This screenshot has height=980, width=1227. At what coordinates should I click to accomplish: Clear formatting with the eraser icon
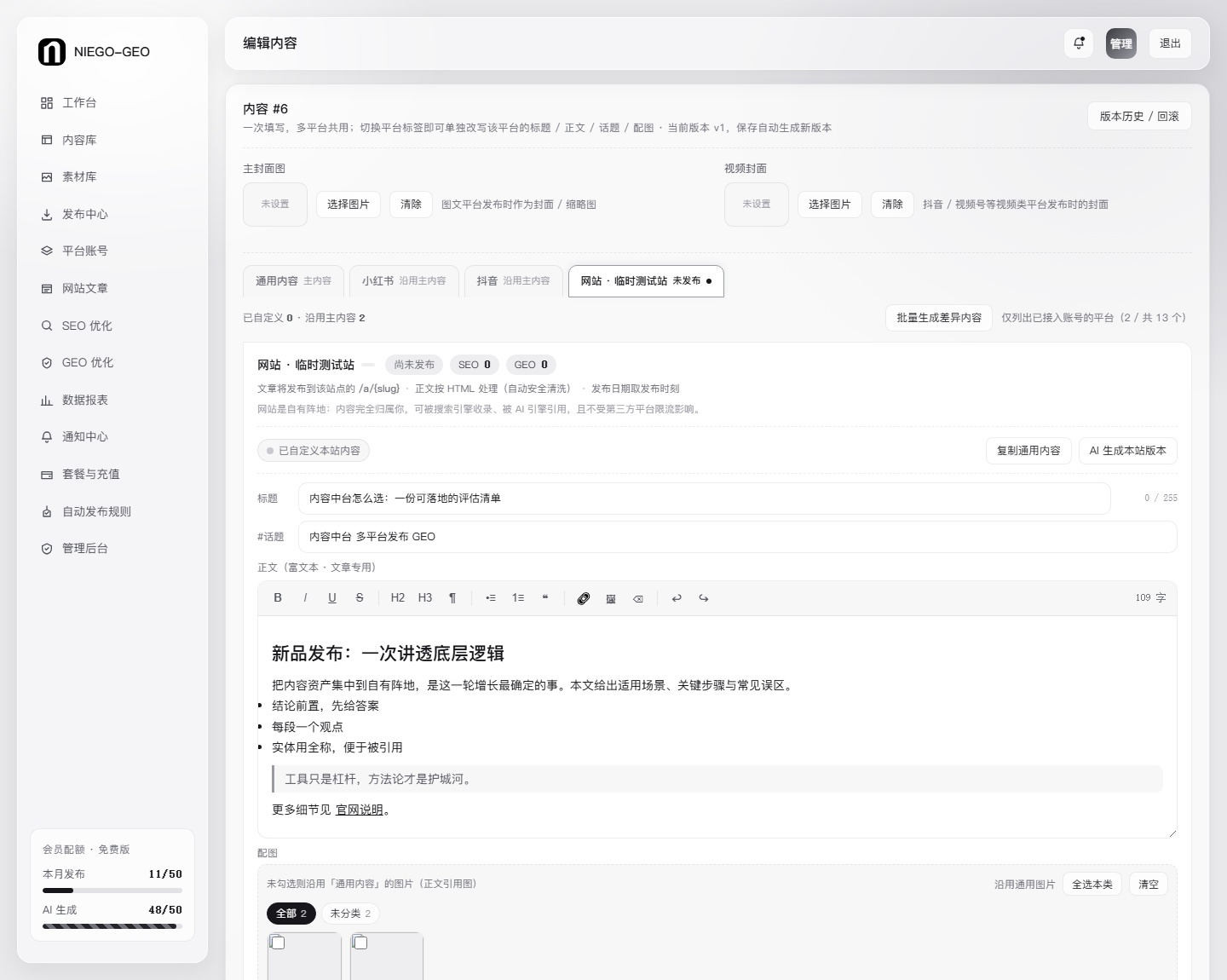(638, 598)
